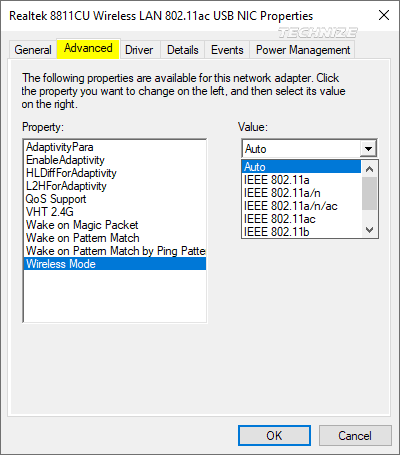The width and height of the screenshot is (400, 455).
Task: Pick IEEE 802.11a/n/ac from the list
Action: (301, 206)
